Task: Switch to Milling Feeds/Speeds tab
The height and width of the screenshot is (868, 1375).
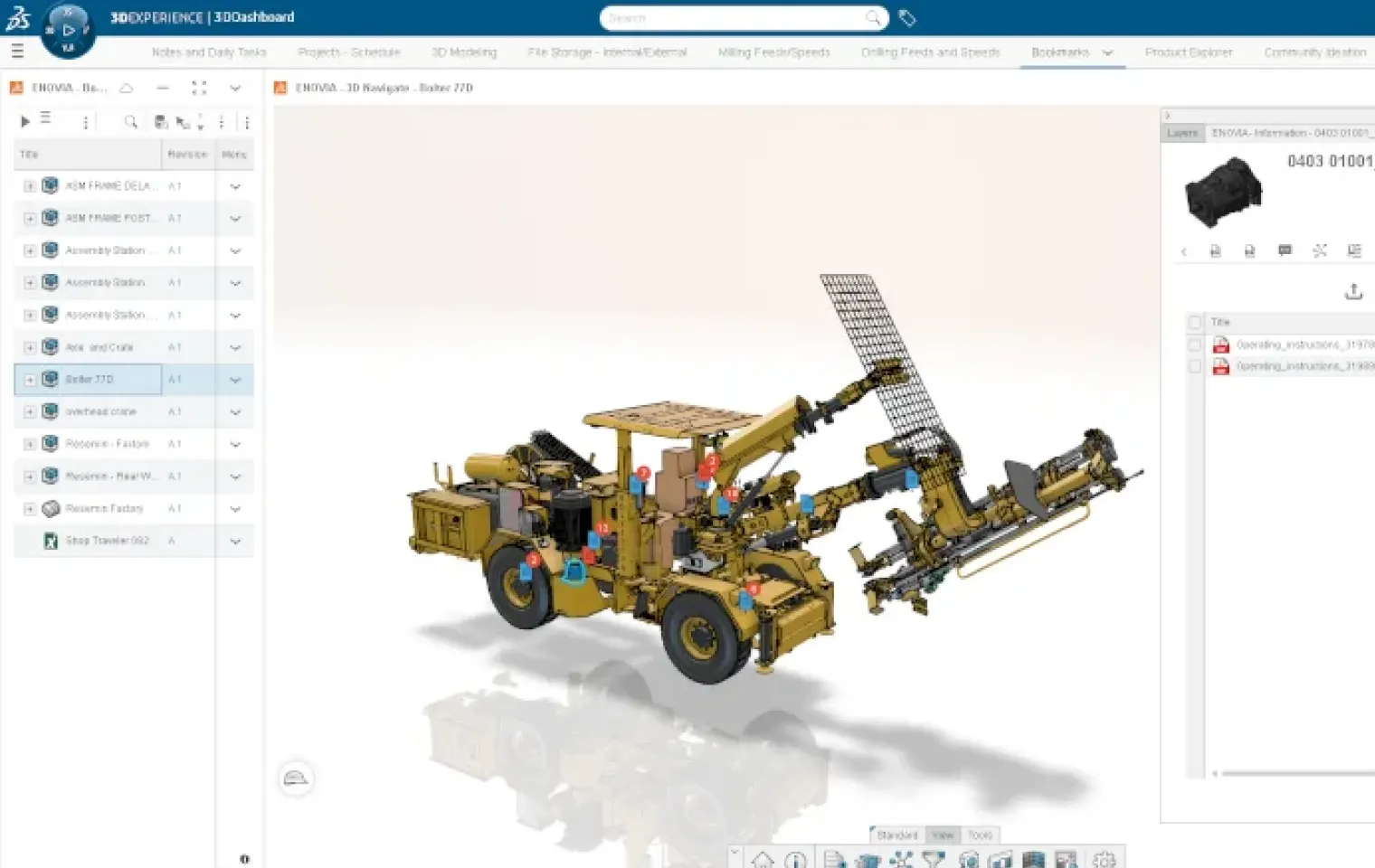Action: [773, 52]
